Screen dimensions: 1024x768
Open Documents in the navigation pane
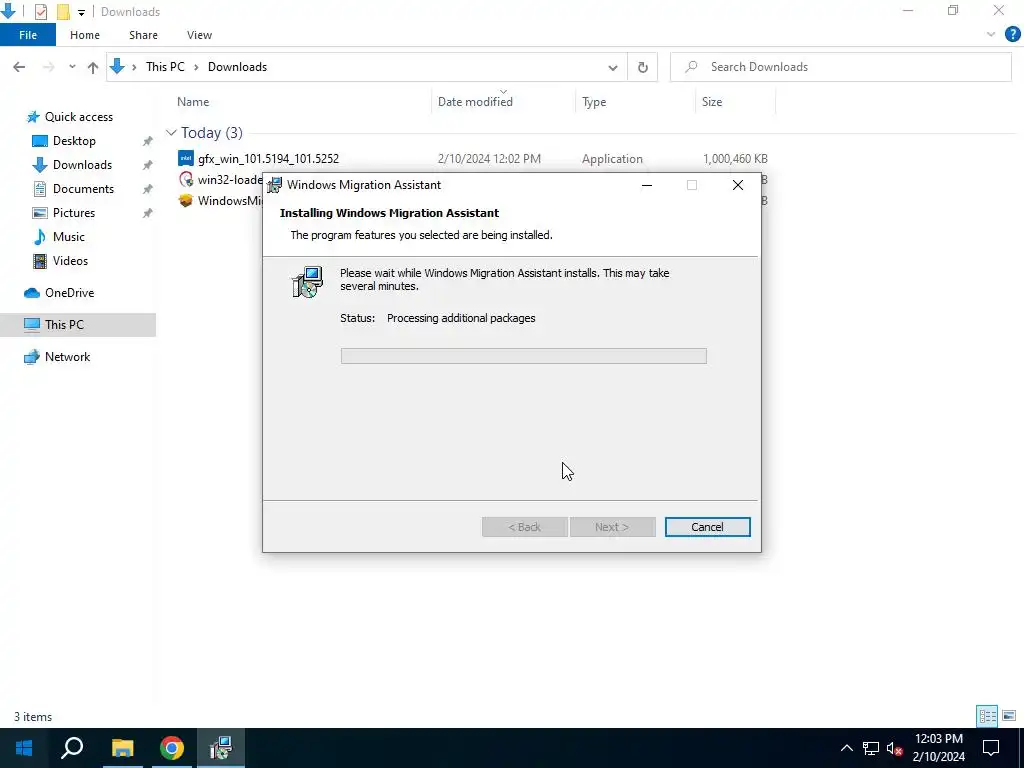click(x=83, y=189)
